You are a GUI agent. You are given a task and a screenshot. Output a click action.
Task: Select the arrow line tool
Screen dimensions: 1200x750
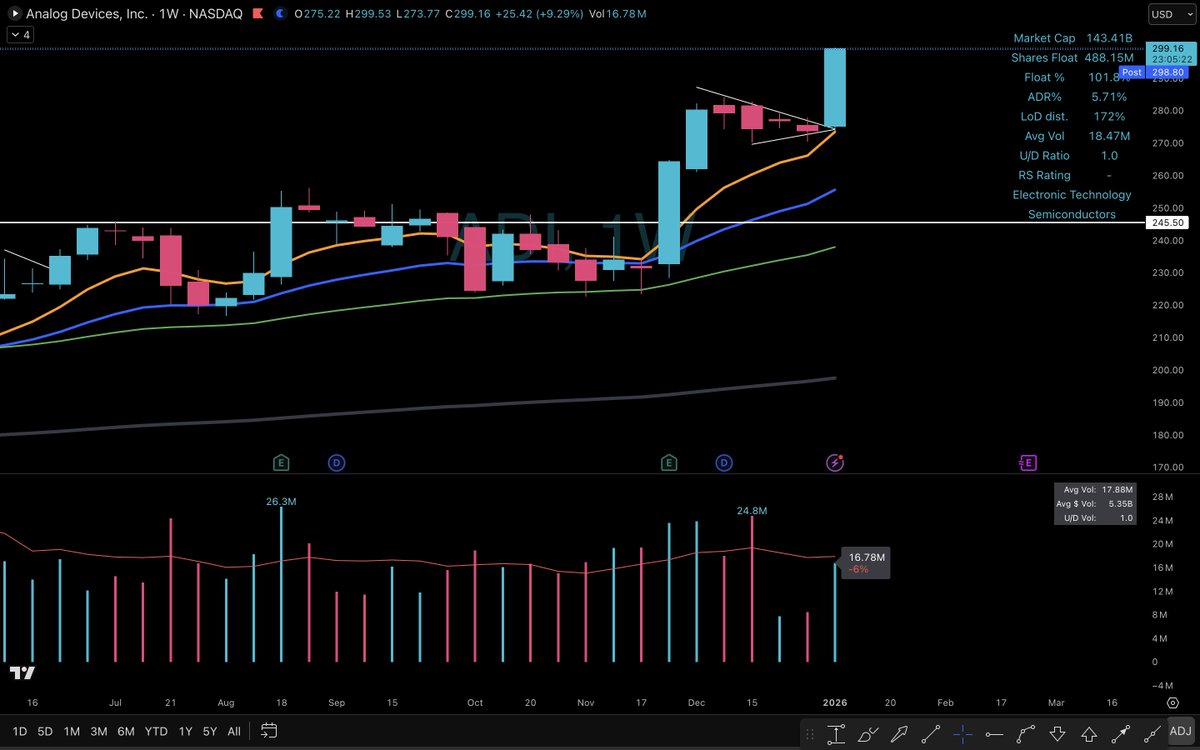point(1120,734)
